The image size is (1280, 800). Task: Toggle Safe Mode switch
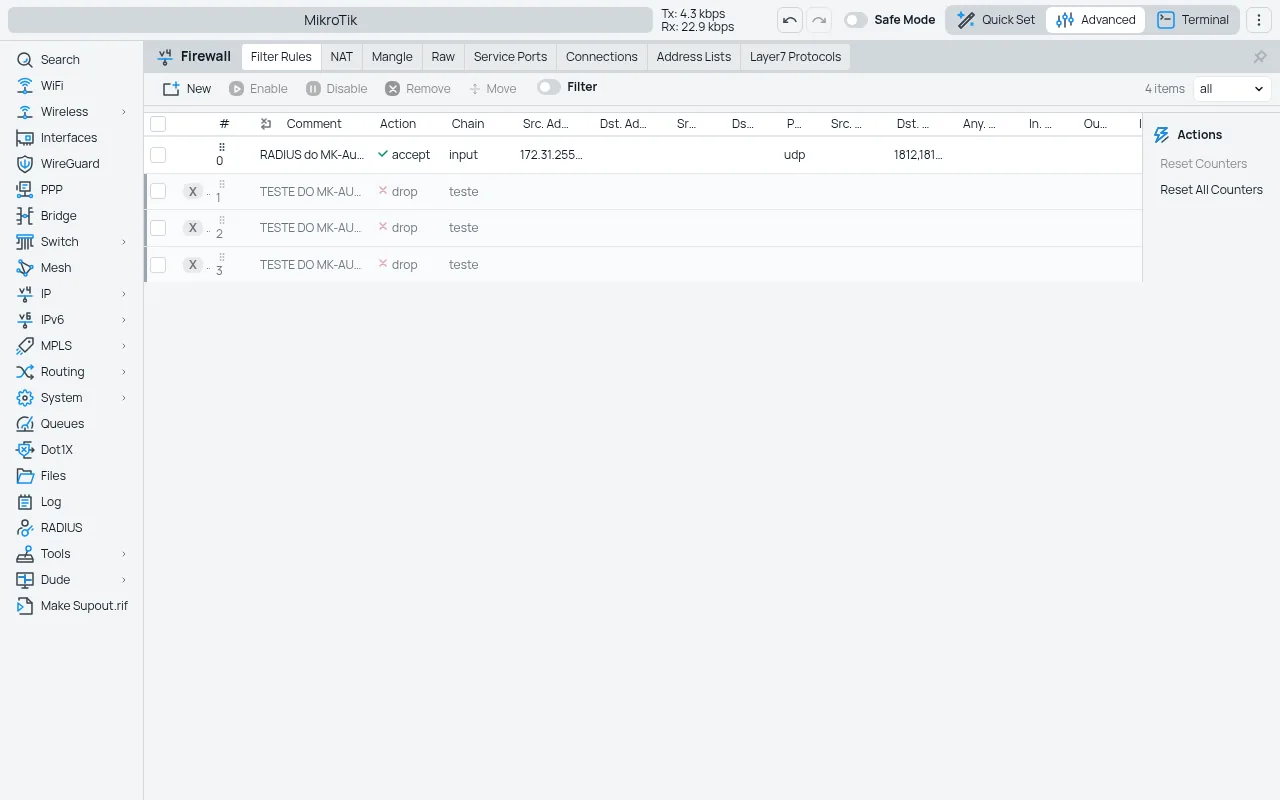[x=856, y=20]
